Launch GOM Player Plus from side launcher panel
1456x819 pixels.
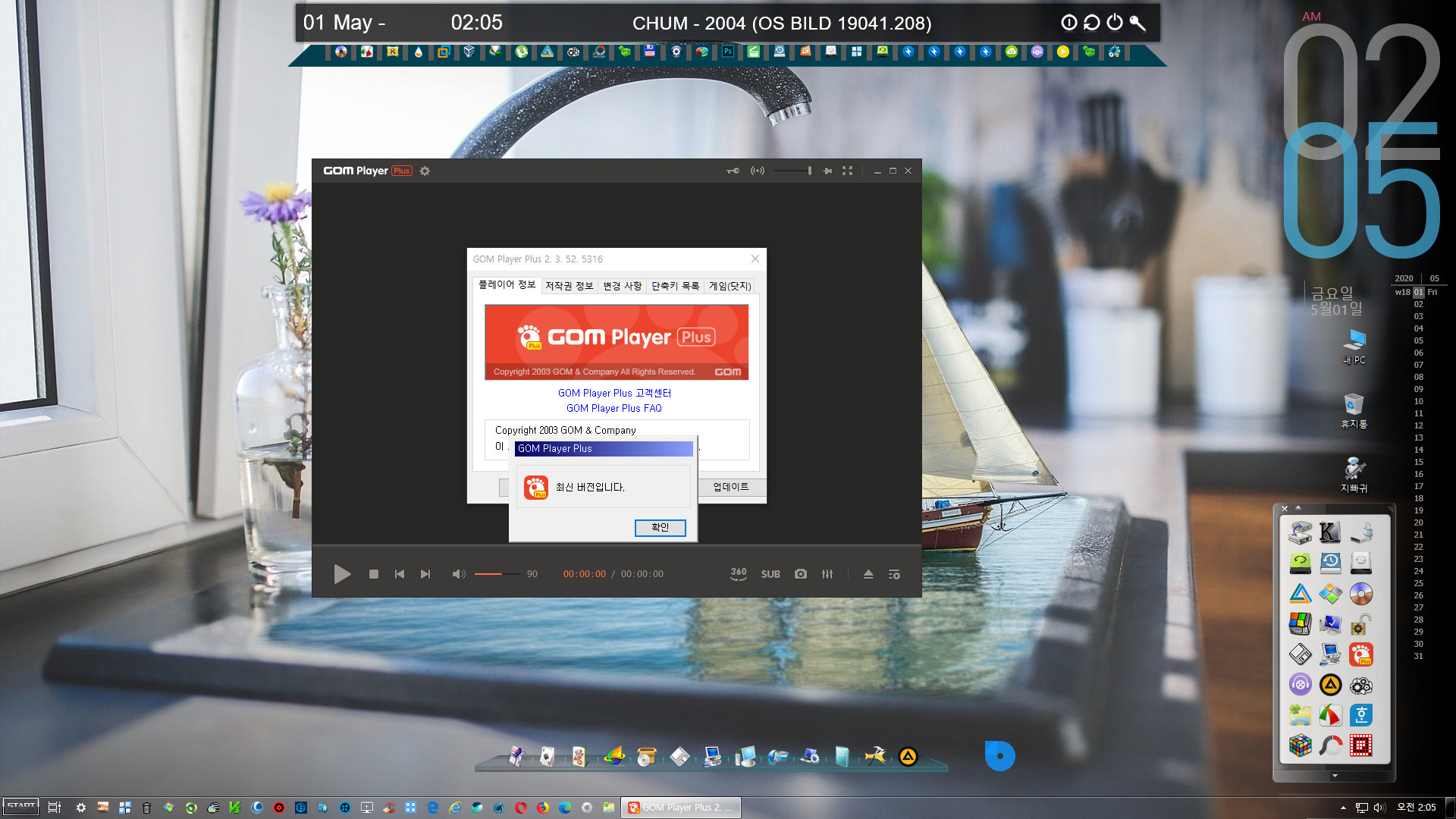(1361, 655)
